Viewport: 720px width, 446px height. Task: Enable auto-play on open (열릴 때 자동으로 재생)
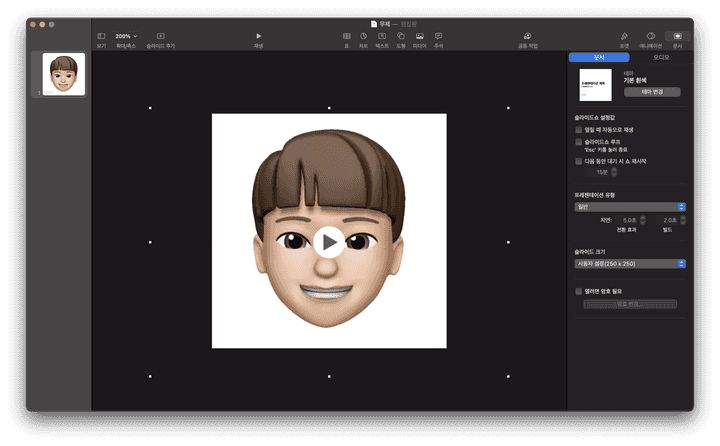[579, 130]
